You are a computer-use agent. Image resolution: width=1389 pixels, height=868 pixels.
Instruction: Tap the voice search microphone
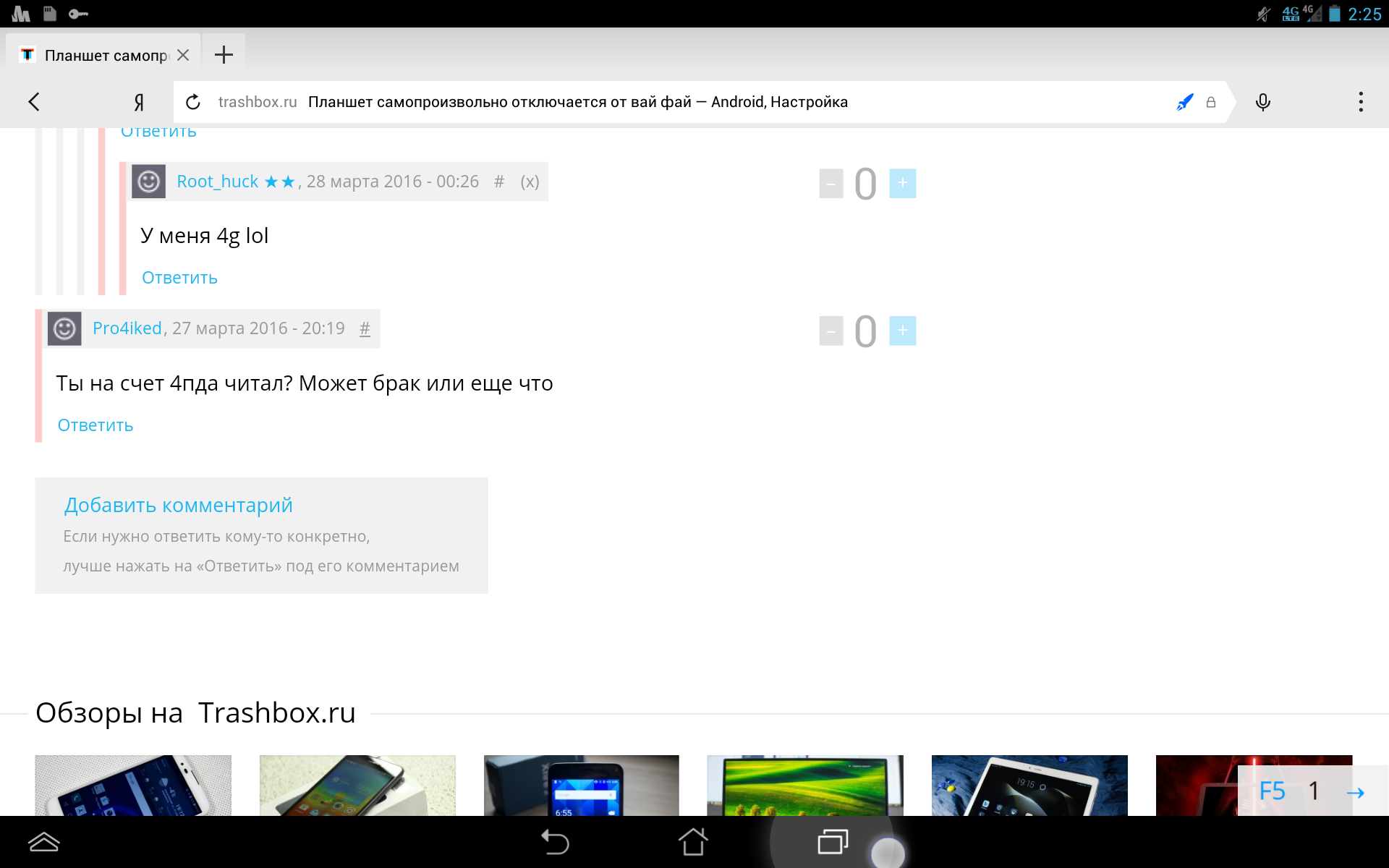coord(1262,102)
